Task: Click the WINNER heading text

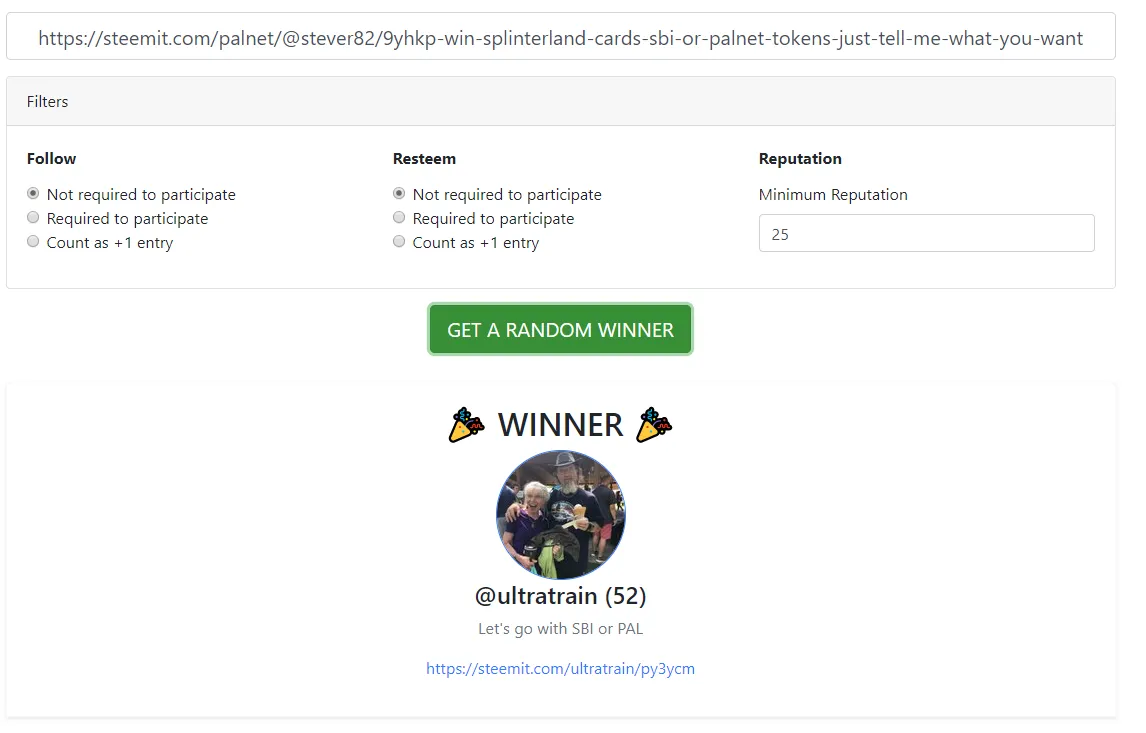Action: tap(561, 424)
